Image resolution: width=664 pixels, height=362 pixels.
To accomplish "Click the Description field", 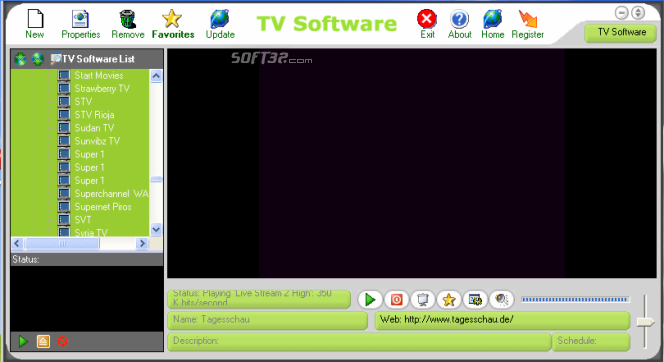I will coord(360,342).
